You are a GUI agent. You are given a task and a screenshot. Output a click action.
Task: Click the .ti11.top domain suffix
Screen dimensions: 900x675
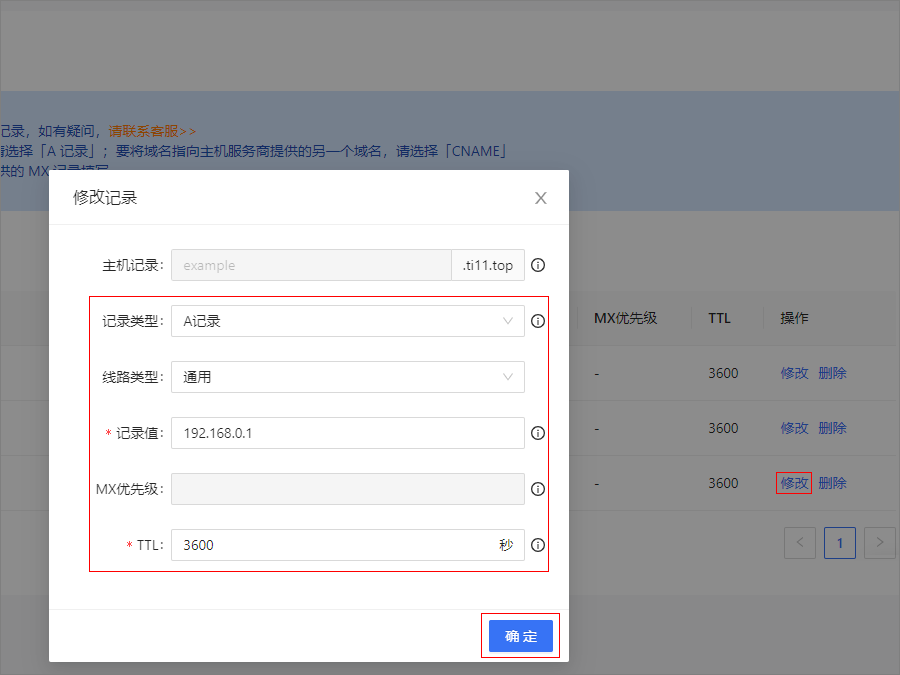(488, 265)
